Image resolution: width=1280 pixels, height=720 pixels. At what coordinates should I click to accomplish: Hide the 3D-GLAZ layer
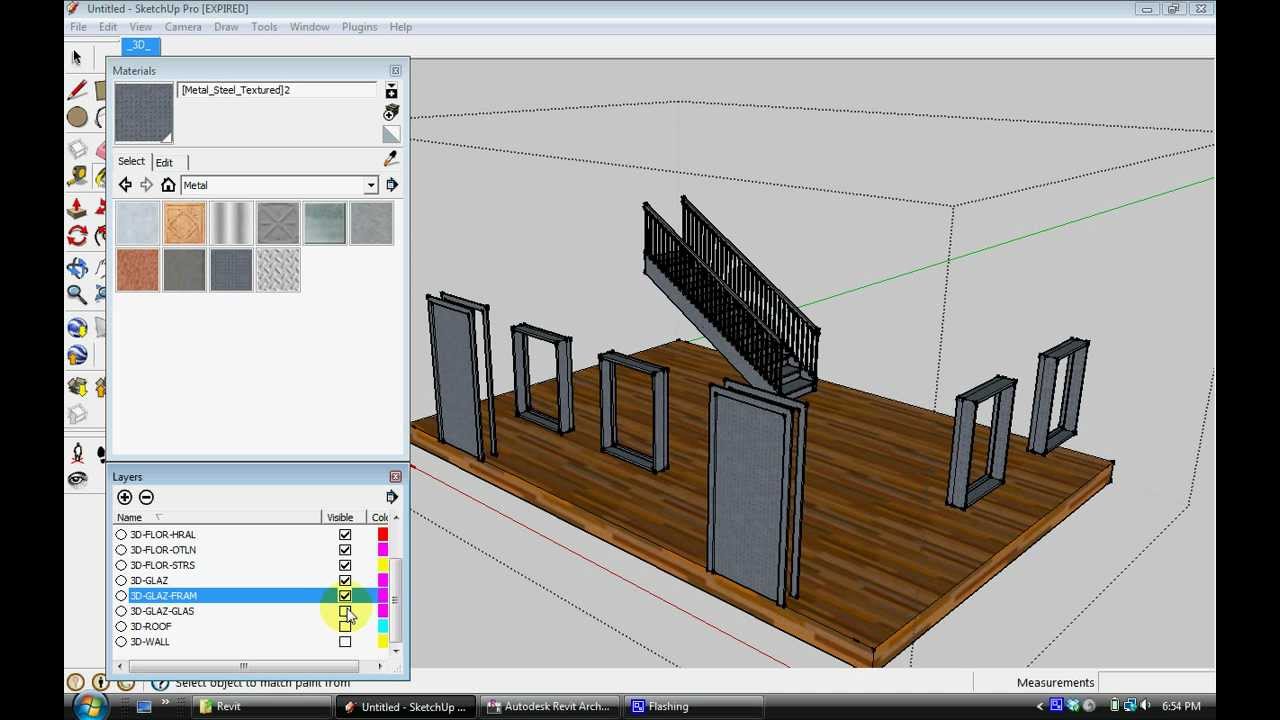point(345,580)
